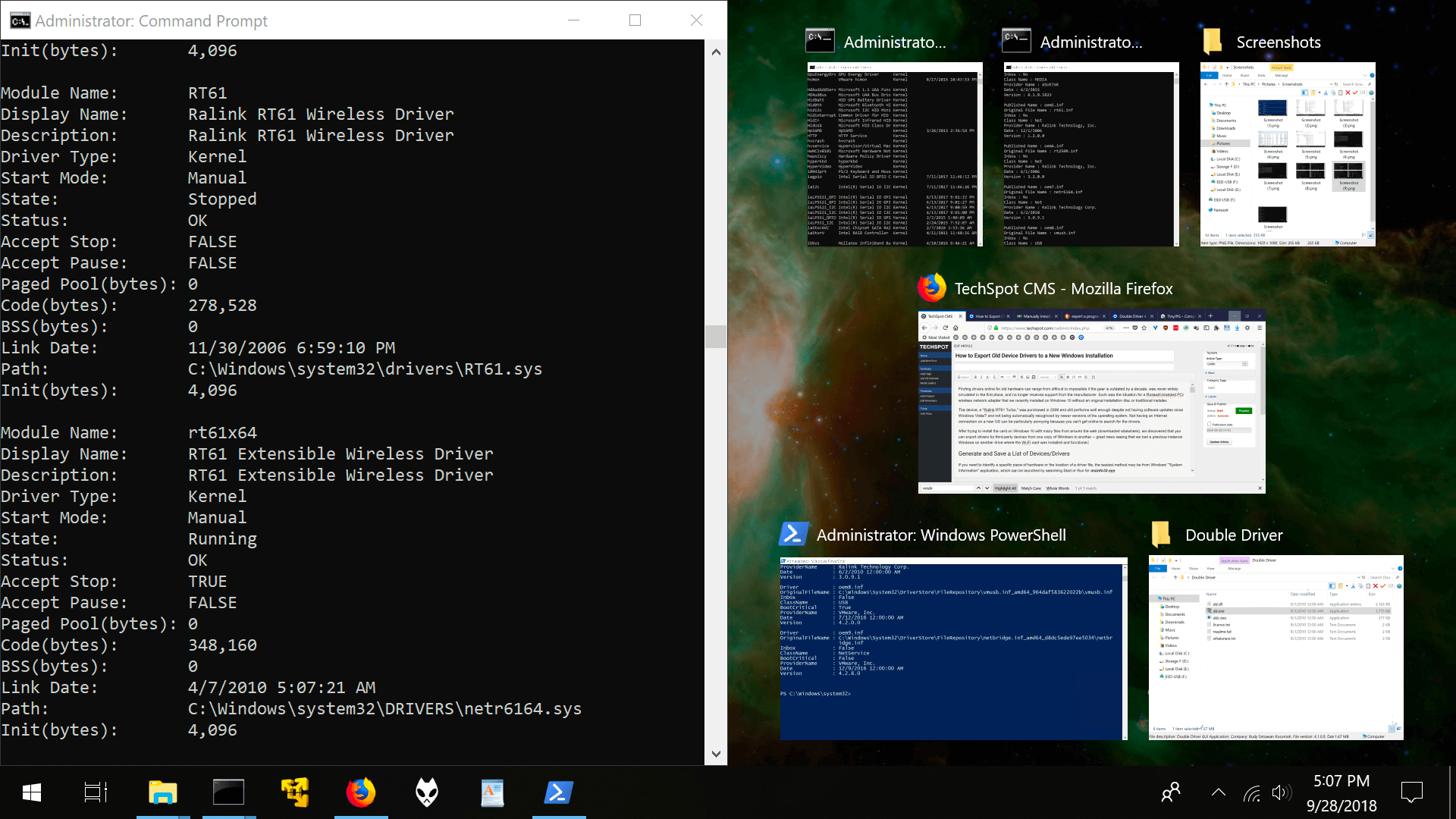Open File Explorer from the taskbar
The height and width of the screenshot is (819, 1456).
coord(162,792)
